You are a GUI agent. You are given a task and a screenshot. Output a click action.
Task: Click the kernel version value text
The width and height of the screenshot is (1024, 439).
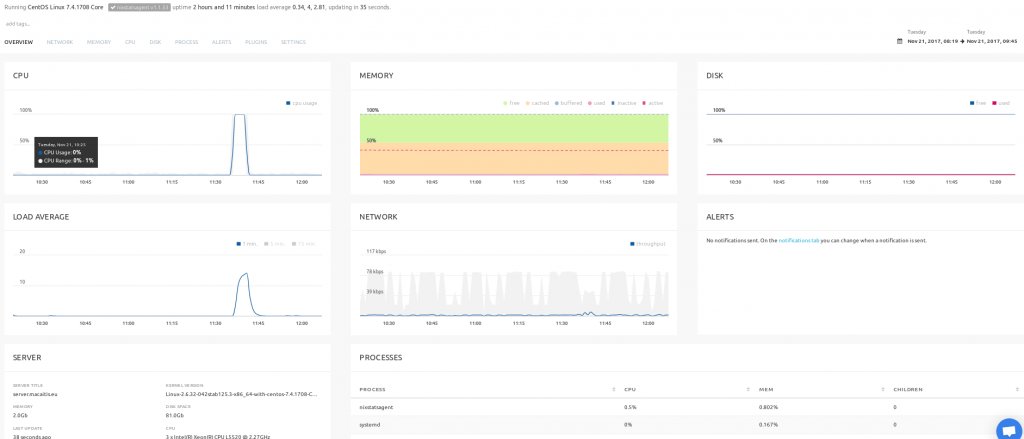point(242,395)
